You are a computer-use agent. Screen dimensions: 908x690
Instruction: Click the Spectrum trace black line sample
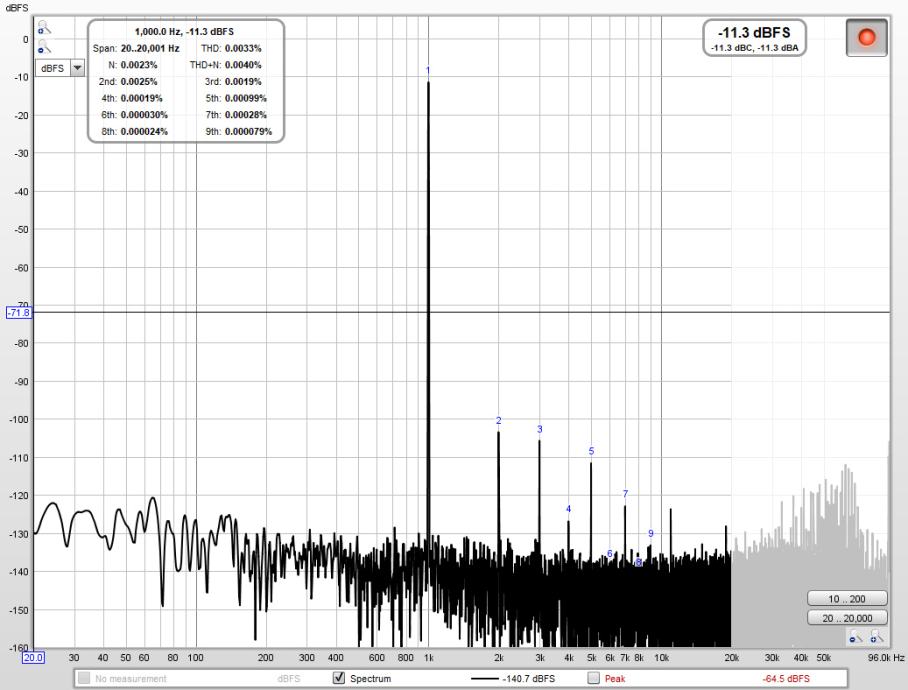[x=484, y=679]
